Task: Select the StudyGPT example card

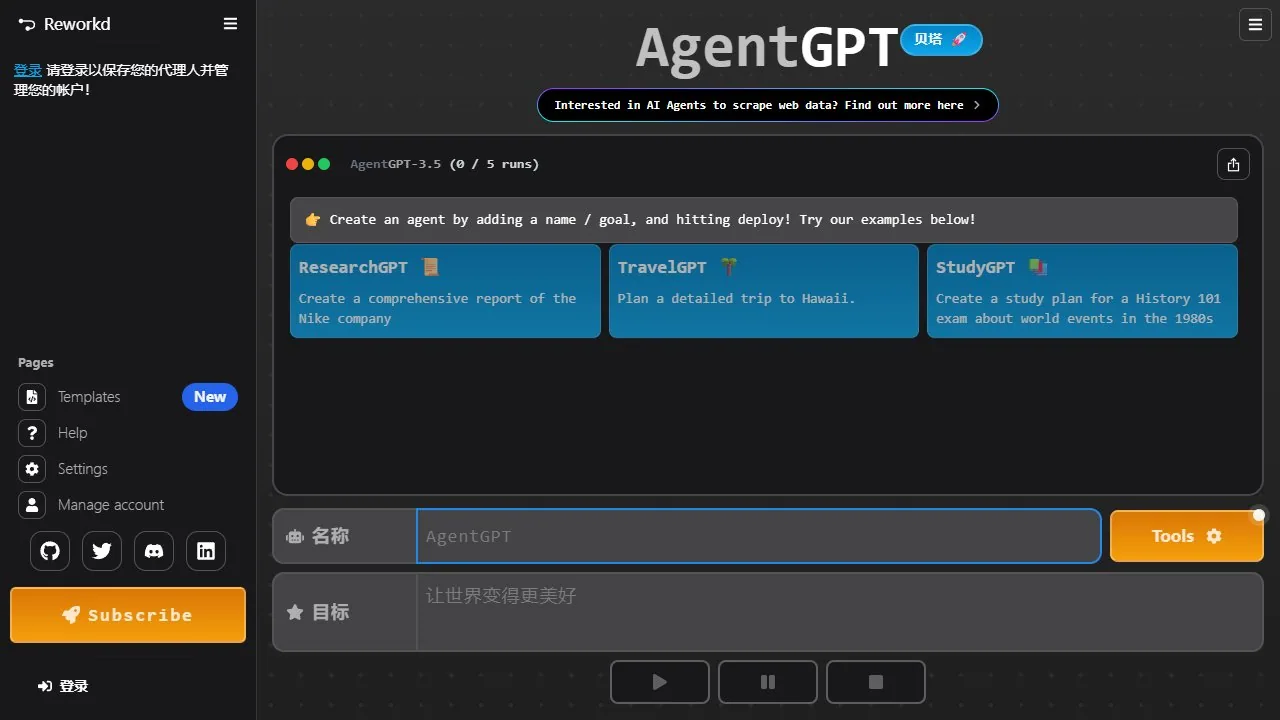Action: pyautogui.click(x=1082, y=291)
